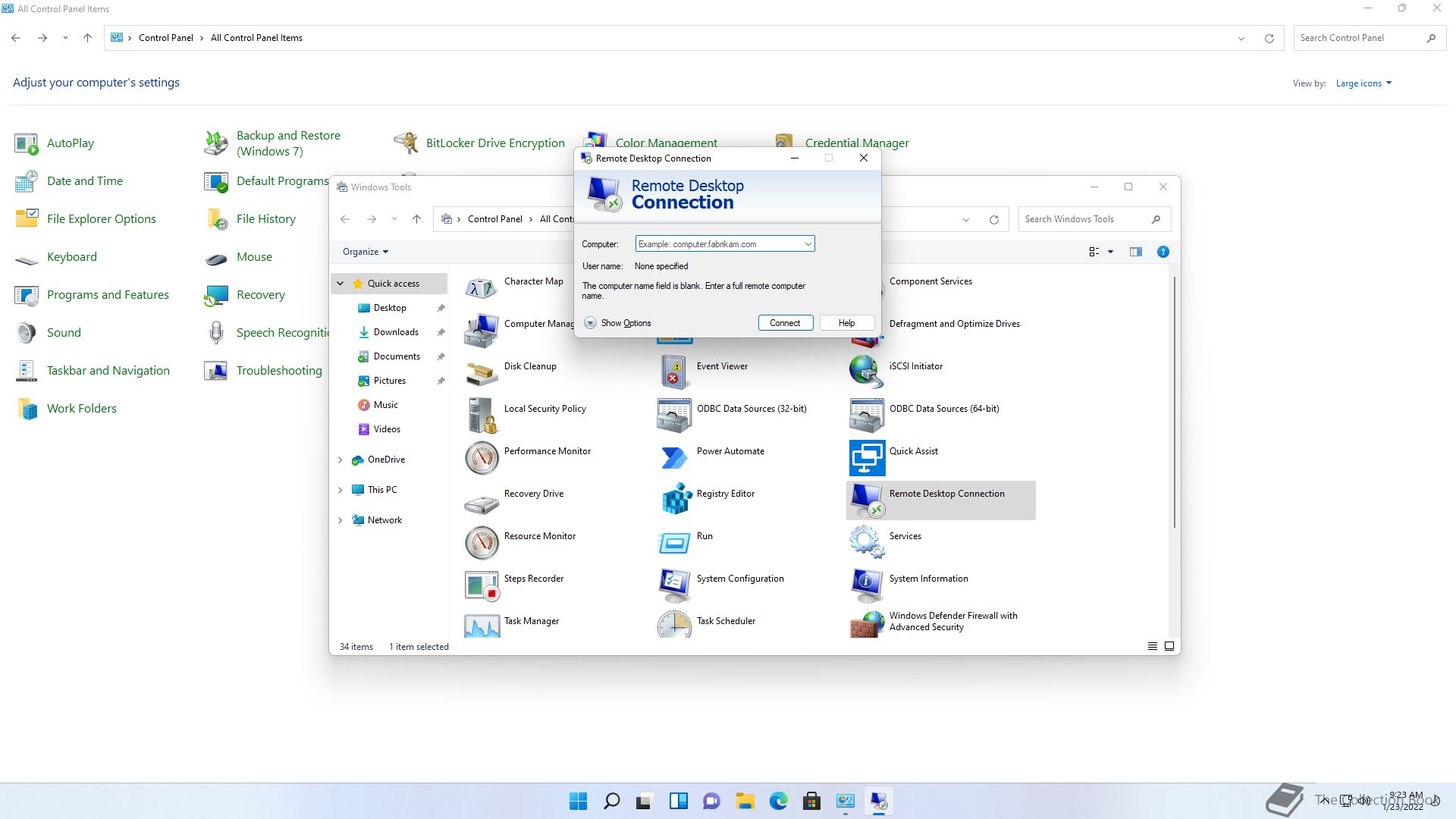
Task: Open the Event Viewer icon
Action: [674, 372]
